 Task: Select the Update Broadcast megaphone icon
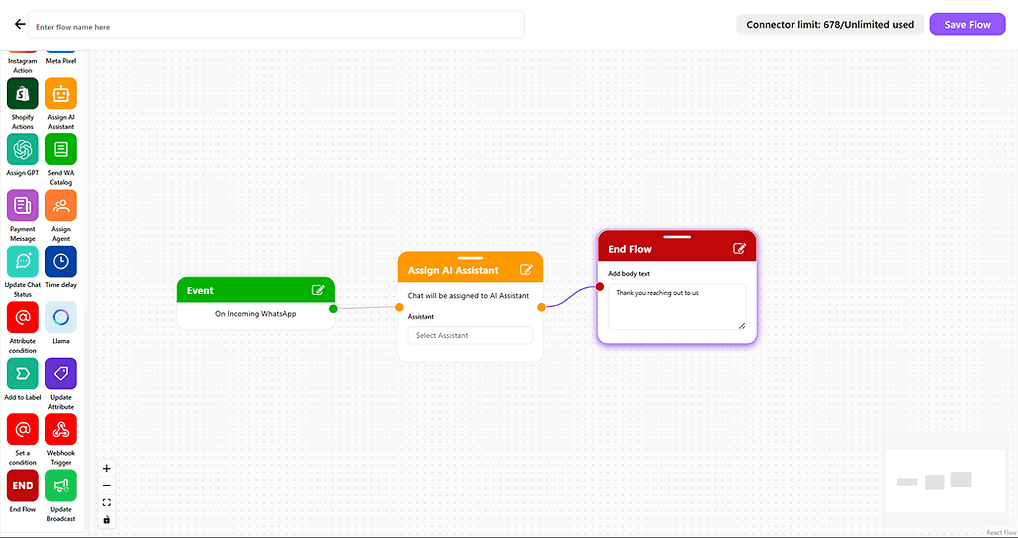(61, 485)
